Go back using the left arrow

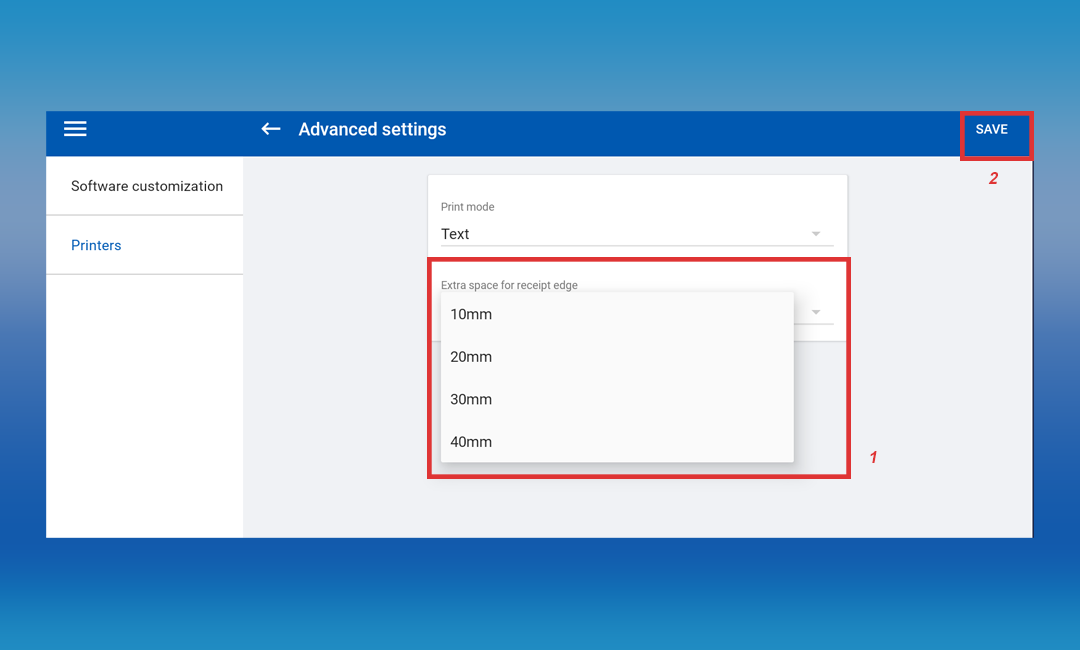pyautogui.click(x=270, y=129)
